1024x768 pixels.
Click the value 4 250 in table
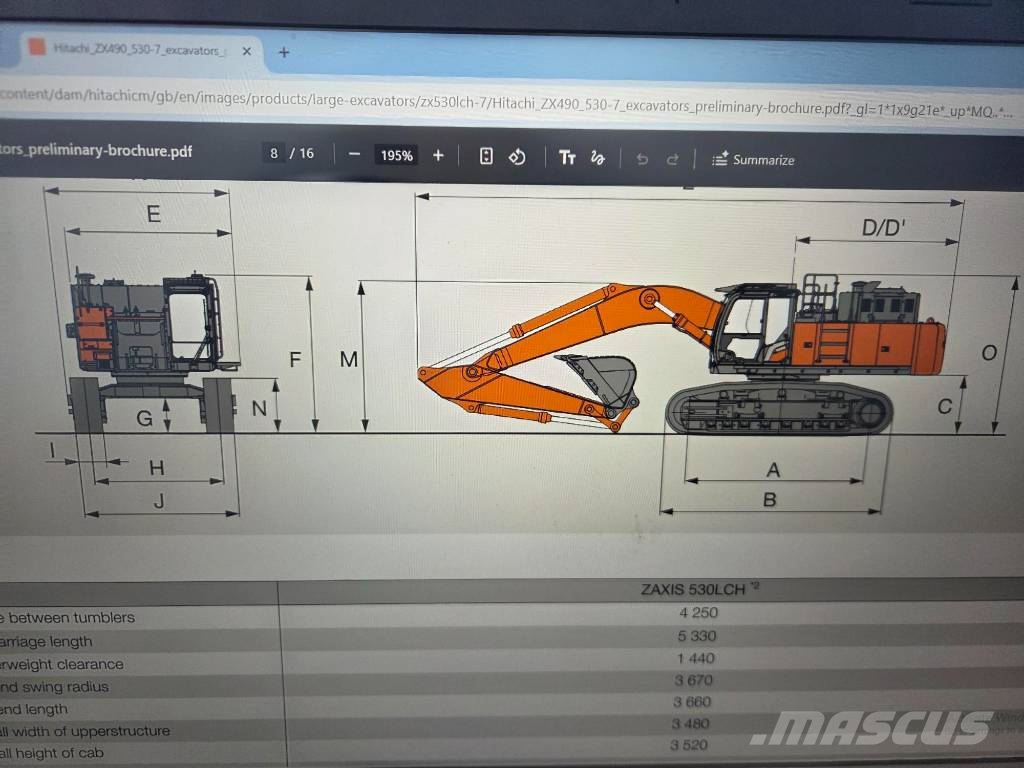[x=698, y=613]
